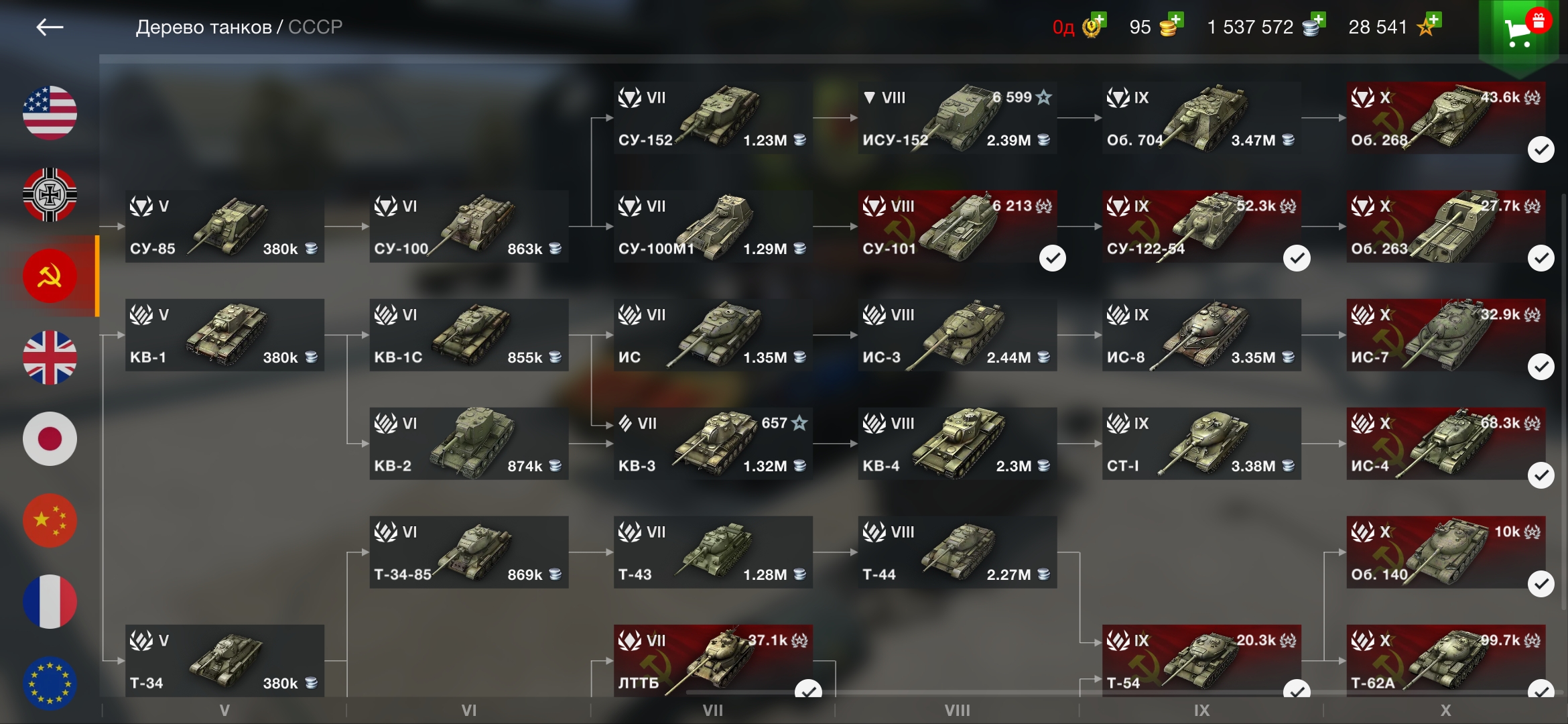Click the checkmark on СУ-101
The height and width of the screenshot is (724, 1568).
(1052, 258)
